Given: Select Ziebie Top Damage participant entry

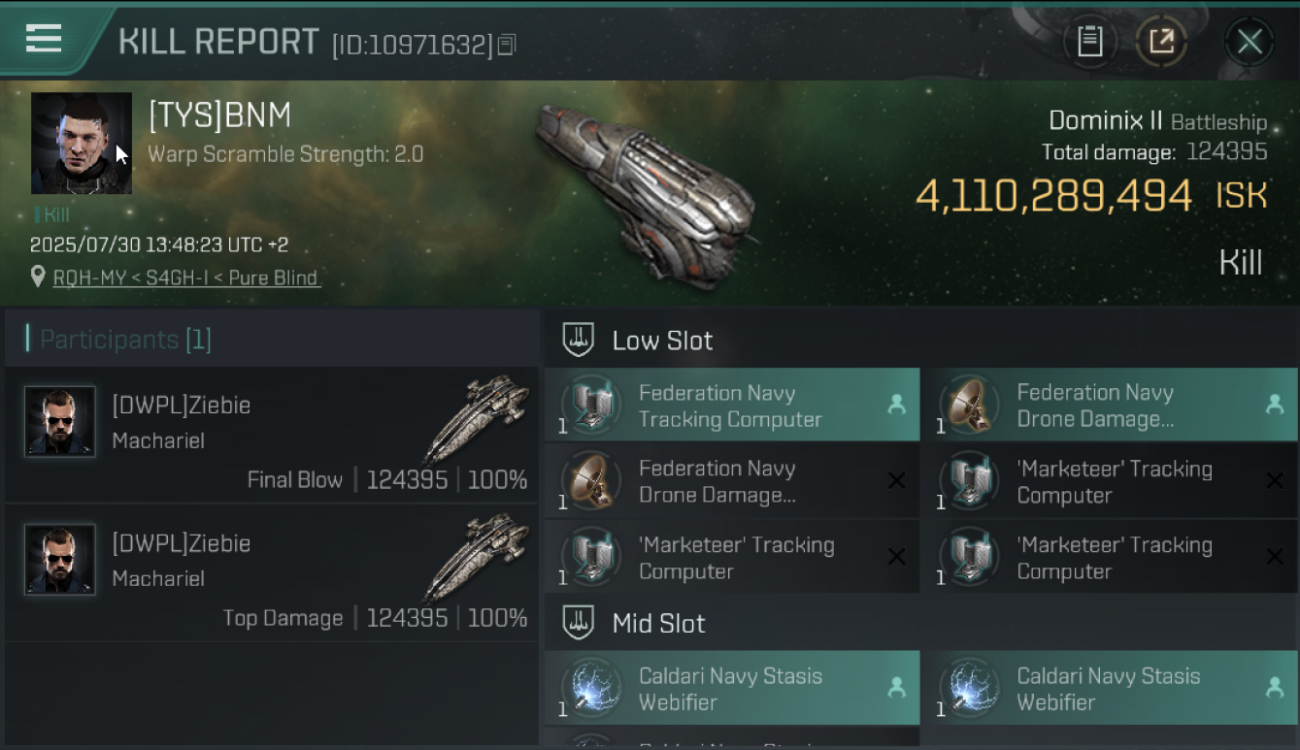Looking at the screenshot, I should (272, 573).
